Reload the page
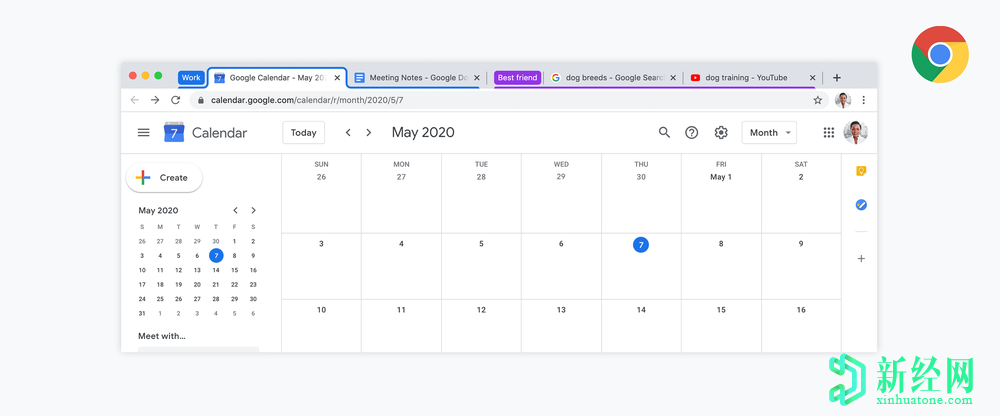Image resolution: width=1000 pixels, height=416 pixels. pyautogui.click(x=176, y=100)
